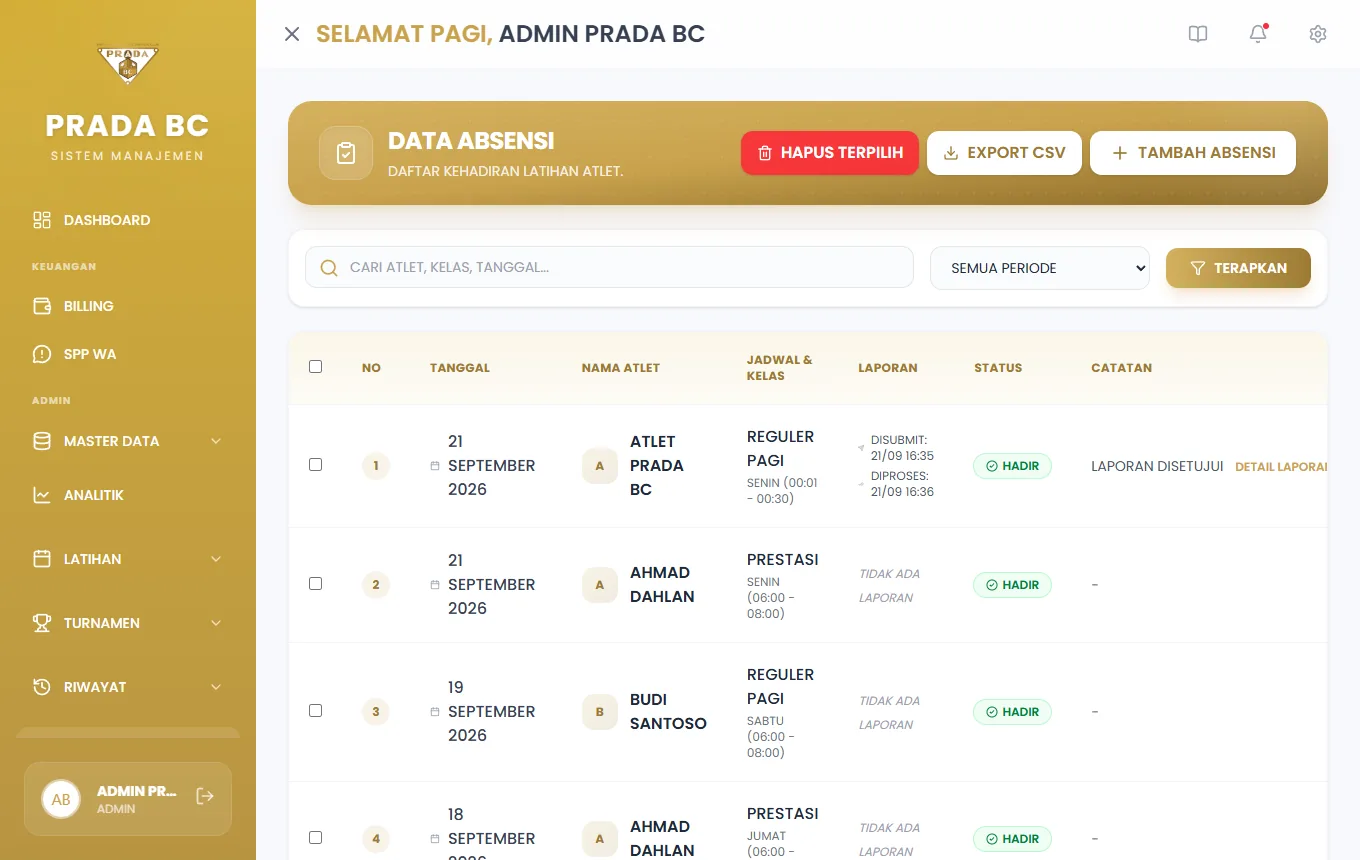
Task: Click row number badge 2
Action: click(376, 585)
